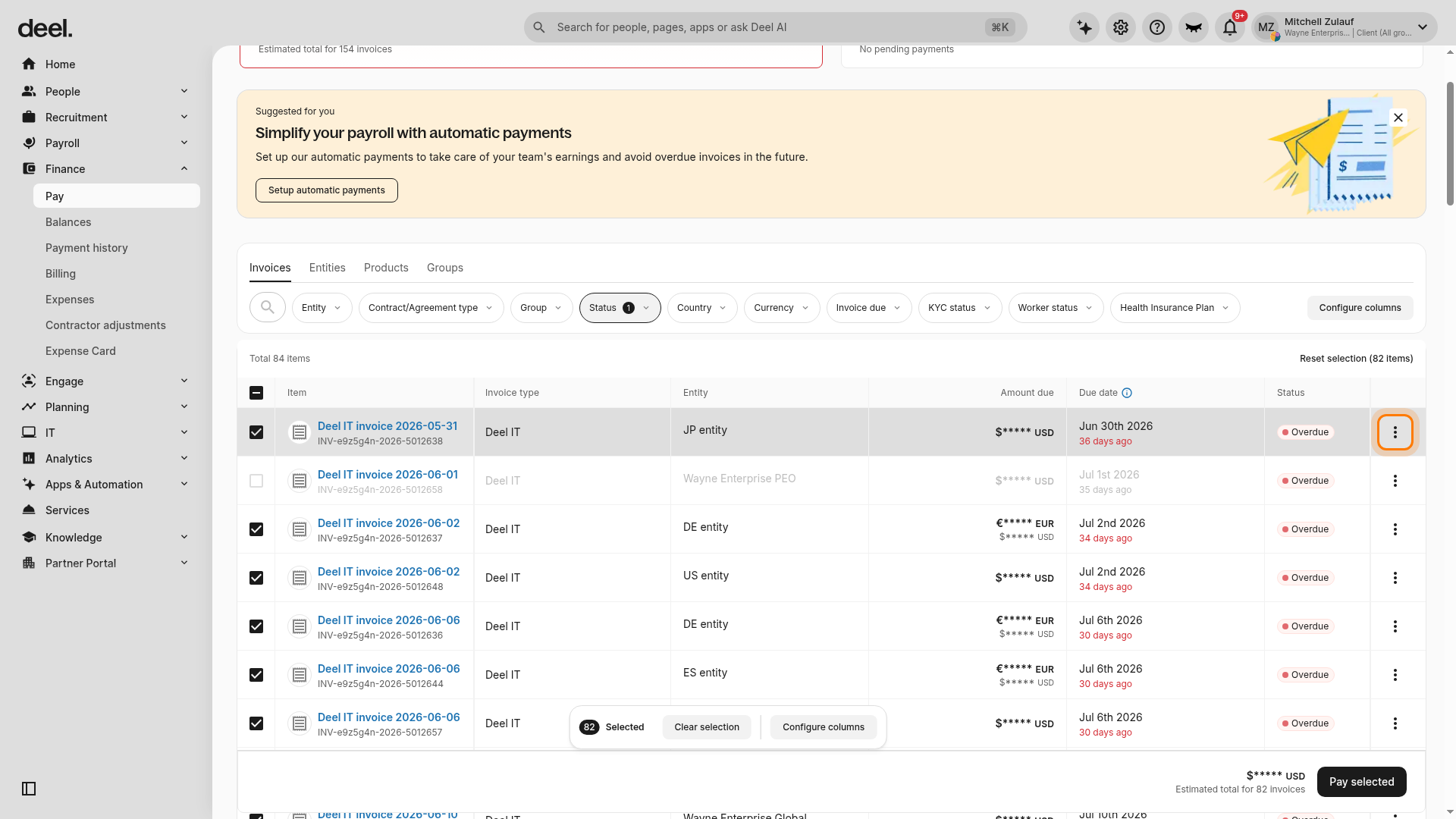Open Contract/Agreement type filter dropdown
Viewport: 1456px width, 819px height.
431,308
